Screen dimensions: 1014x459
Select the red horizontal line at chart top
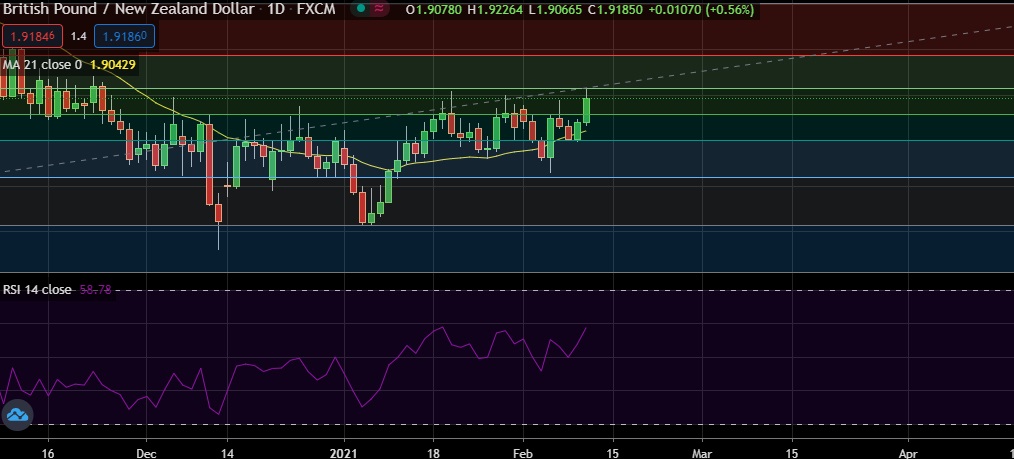pos(507,56)
